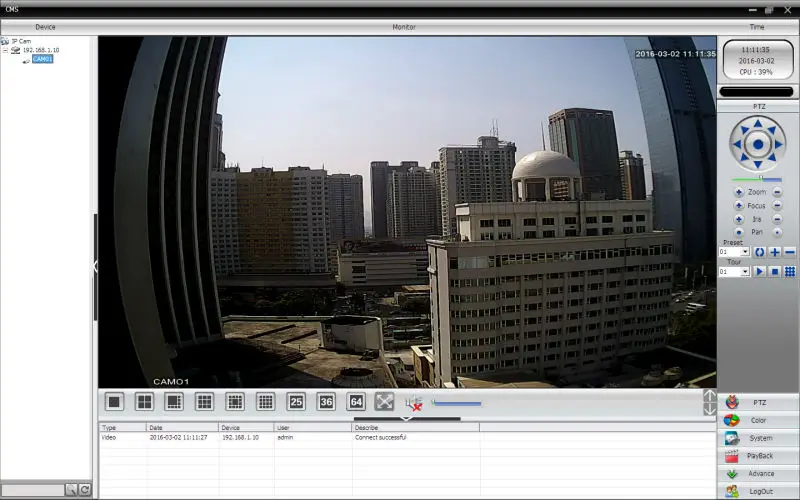Viewport: 800px width, 500px height.
Task: Zoom in with the plus button
Action: (x=739, y=192)
